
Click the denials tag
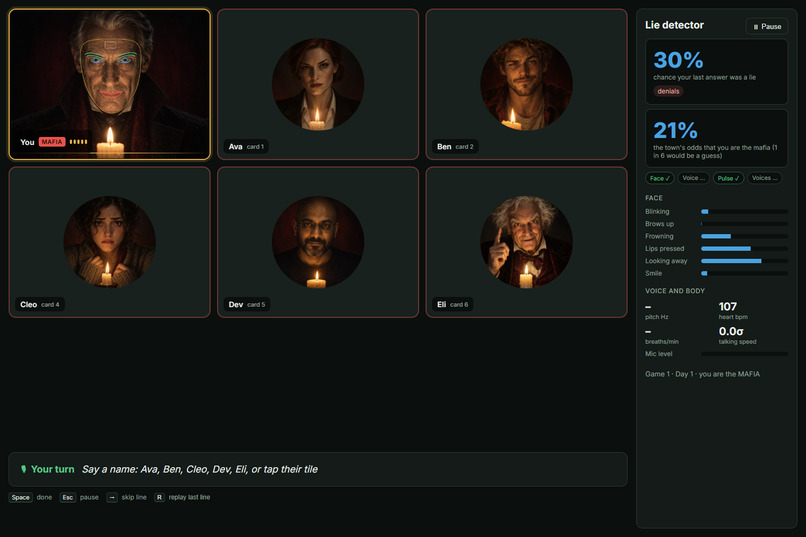point(668,91)
